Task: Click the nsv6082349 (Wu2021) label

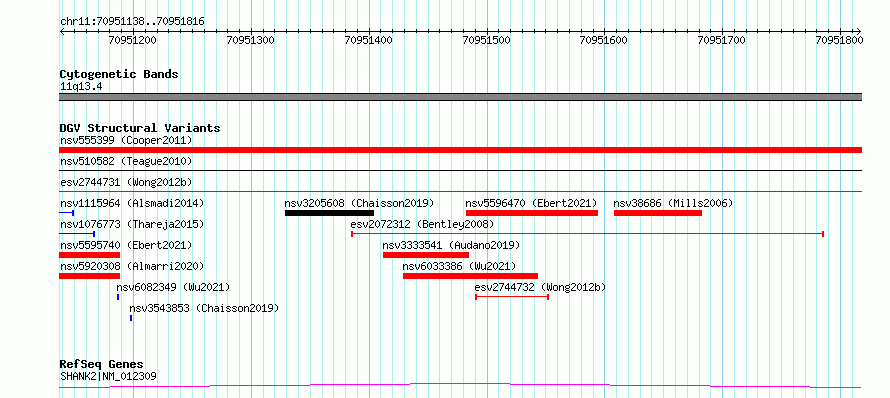Action: (173, 287)
